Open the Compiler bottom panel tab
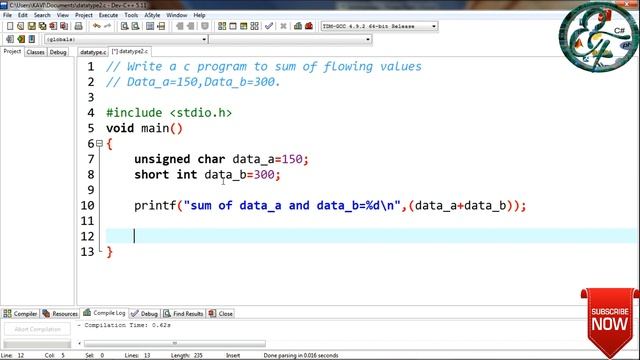The height and width of the screenshot is (360, 640). pyautogui.click(x=20, y=313)
